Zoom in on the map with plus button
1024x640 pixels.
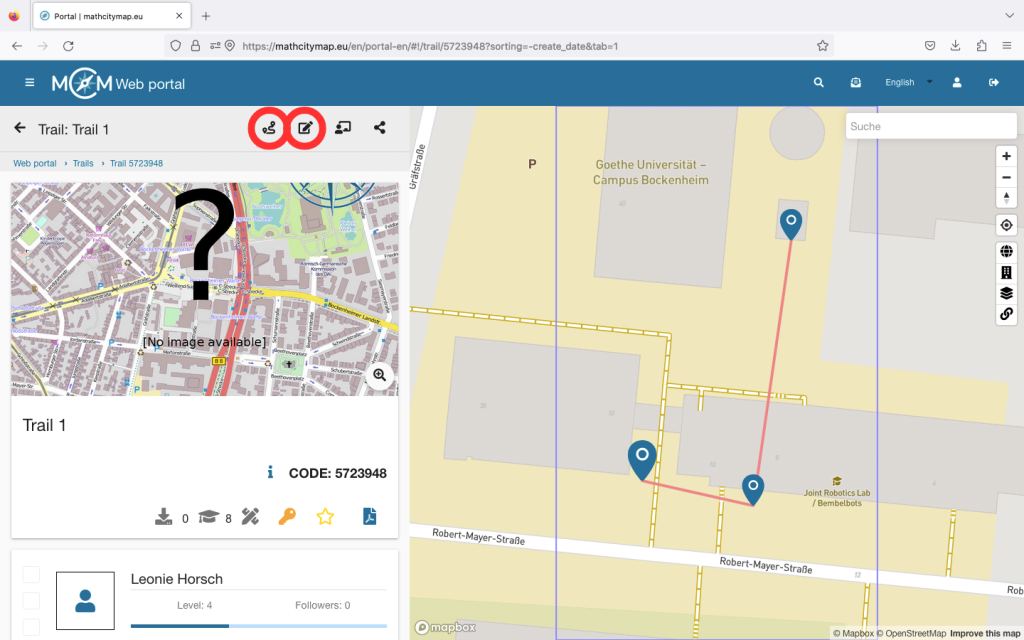[1006, 156]
